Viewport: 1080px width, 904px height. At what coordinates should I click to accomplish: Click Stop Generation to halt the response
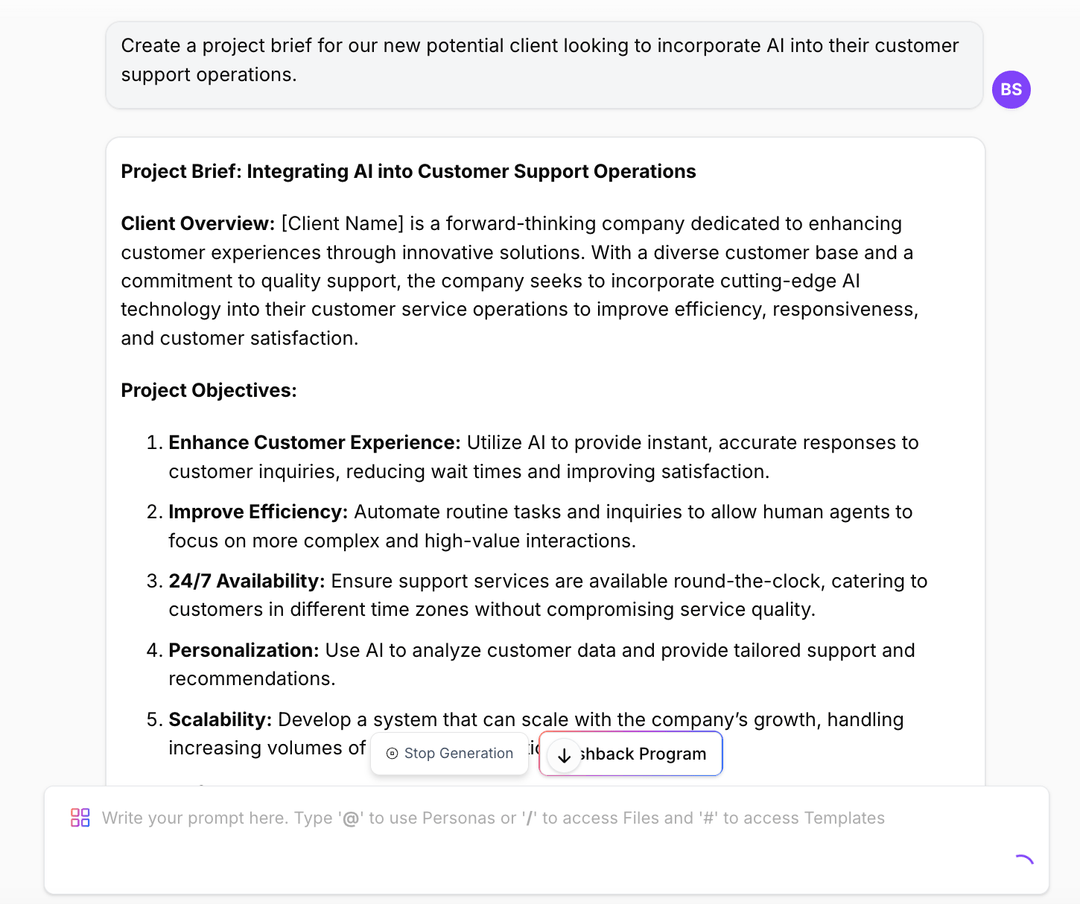[x=450, y=754]
